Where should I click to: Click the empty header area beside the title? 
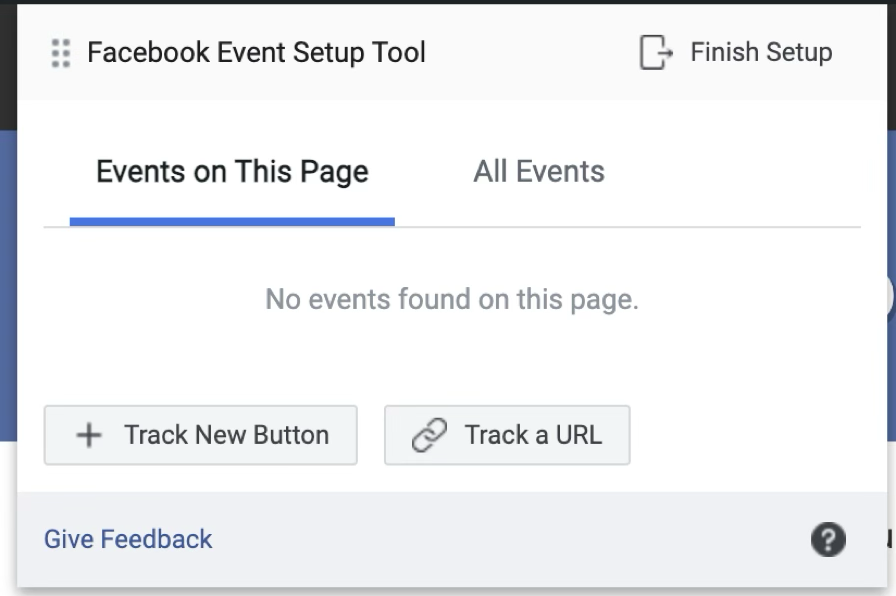pos(530,52)
